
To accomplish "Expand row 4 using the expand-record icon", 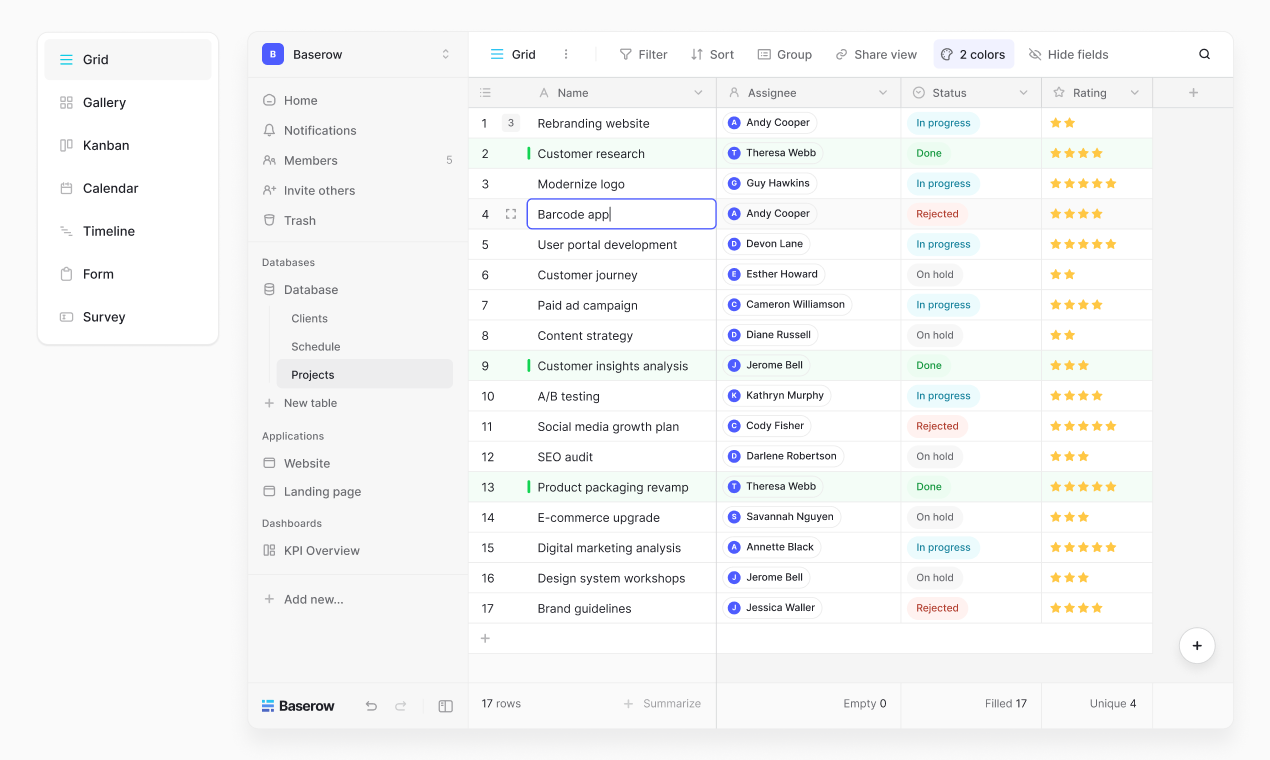I will point(510,213).
